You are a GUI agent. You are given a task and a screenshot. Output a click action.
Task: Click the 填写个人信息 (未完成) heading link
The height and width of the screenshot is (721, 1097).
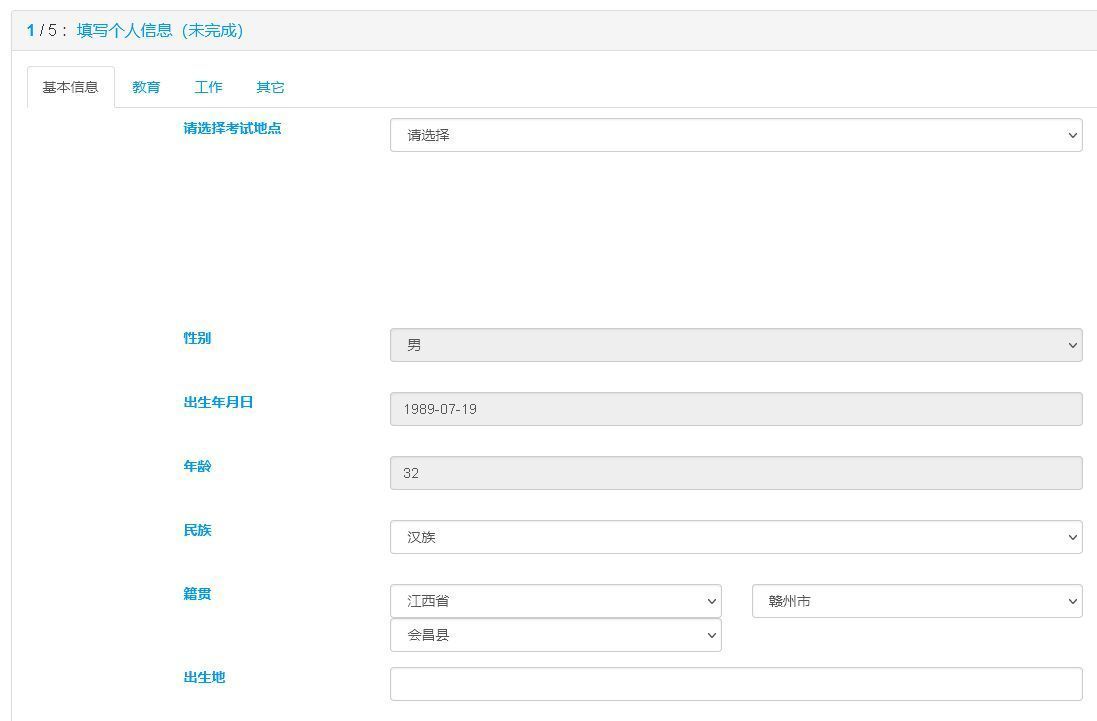point(160,30)
